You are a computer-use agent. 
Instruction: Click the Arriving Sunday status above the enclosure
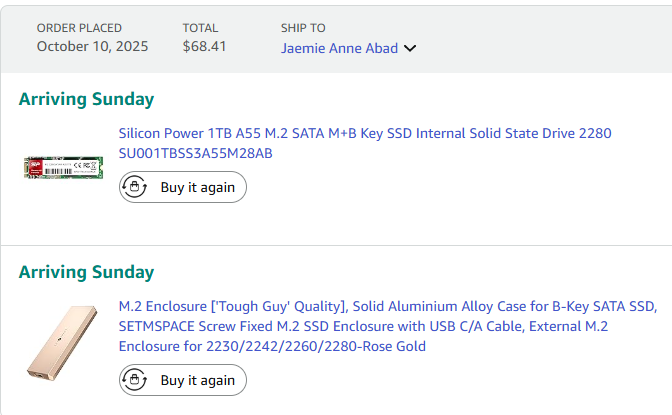point(86,272)
